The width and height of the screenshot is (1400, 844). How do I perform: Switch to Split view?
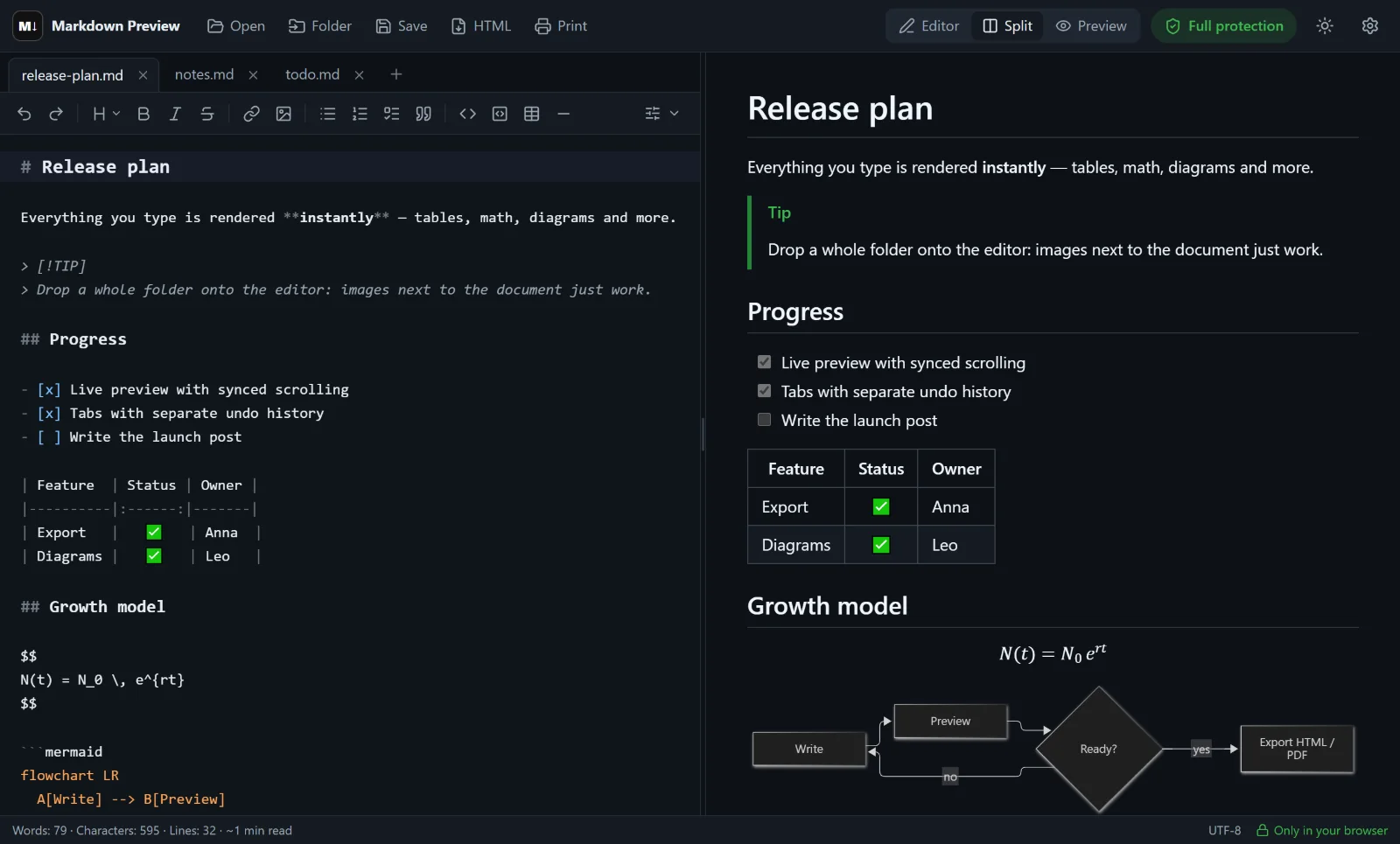(1008, 26)
